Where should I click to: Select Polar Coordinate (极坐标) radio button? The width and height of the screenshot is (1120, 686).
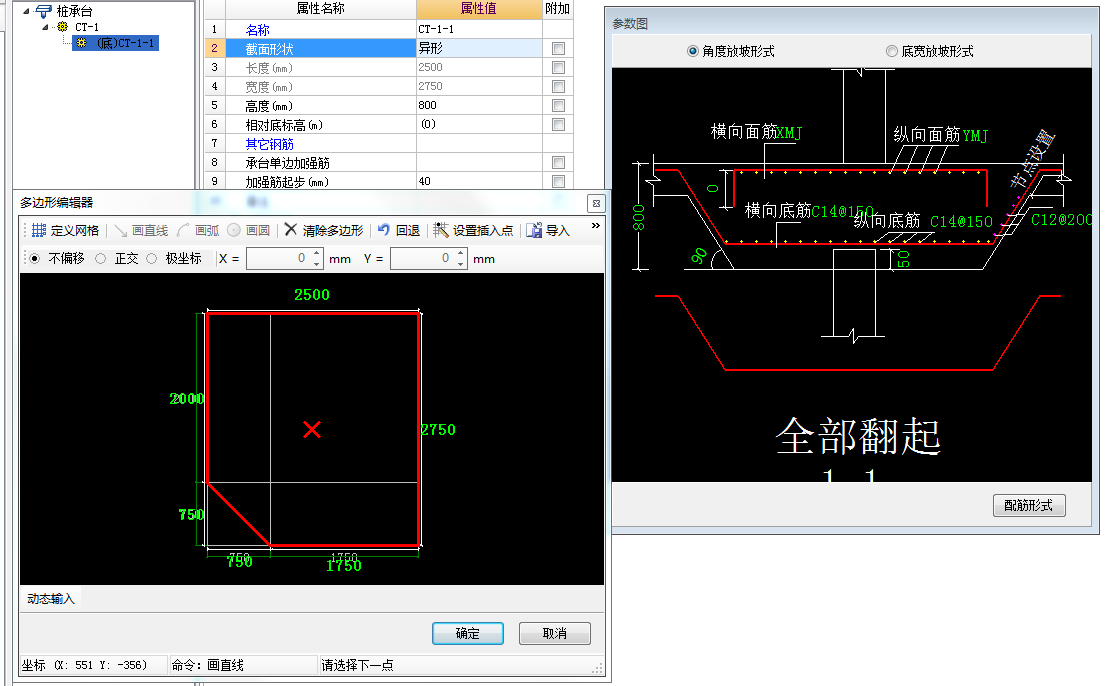point(151,259)
